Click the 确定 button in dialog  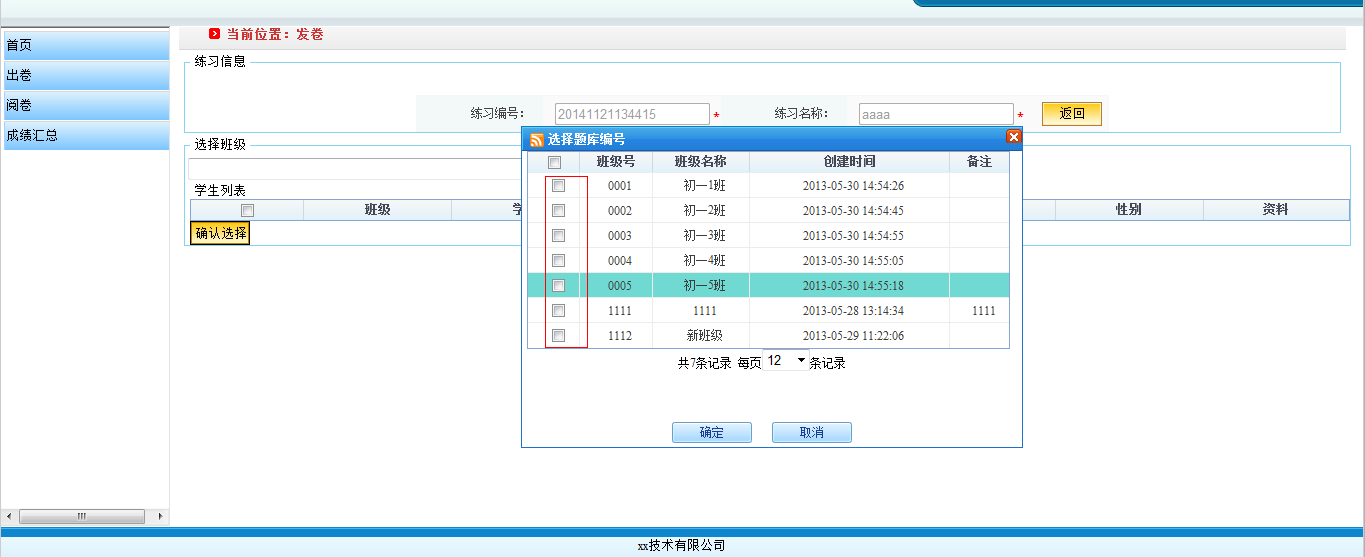712,432
